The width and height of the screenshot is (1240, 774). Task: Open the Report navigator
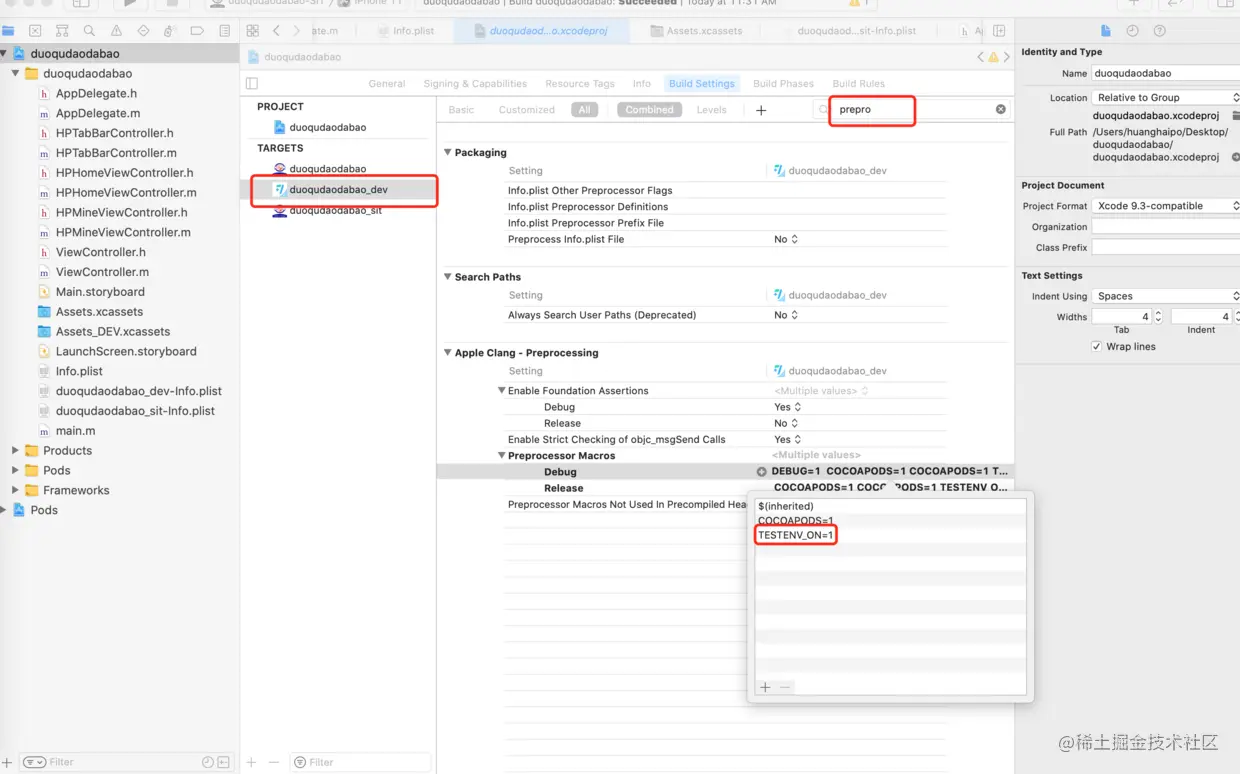(224, 31)
